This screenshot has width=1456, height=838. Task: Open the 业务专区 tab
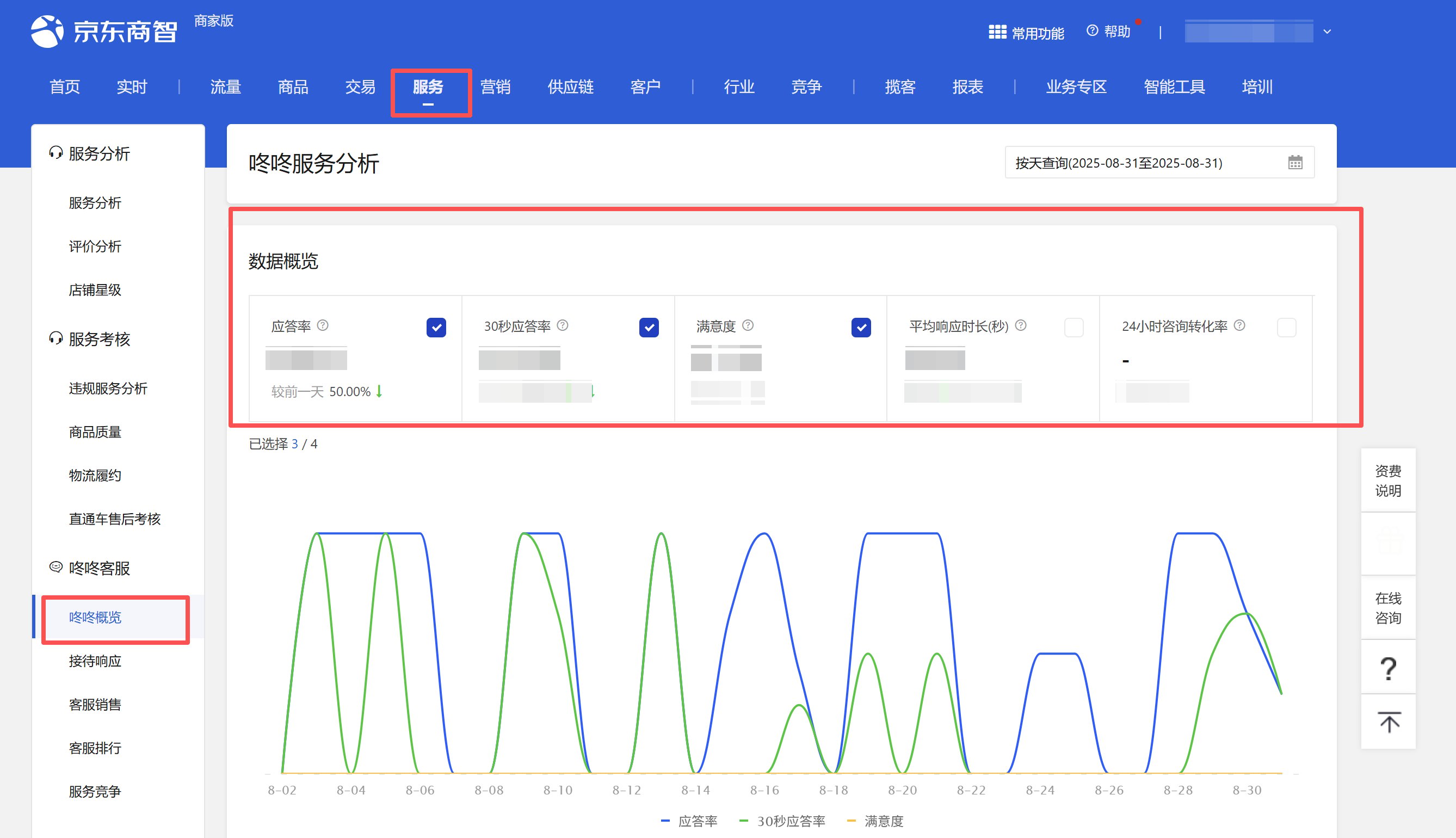pos(1076,87)
